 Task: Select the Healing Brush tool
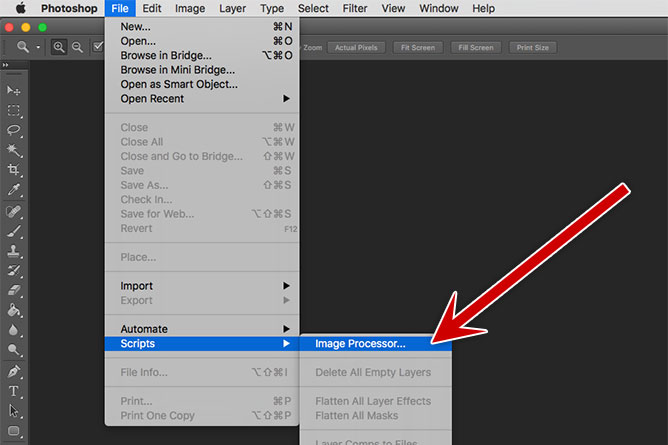click(x=14, y=212)
